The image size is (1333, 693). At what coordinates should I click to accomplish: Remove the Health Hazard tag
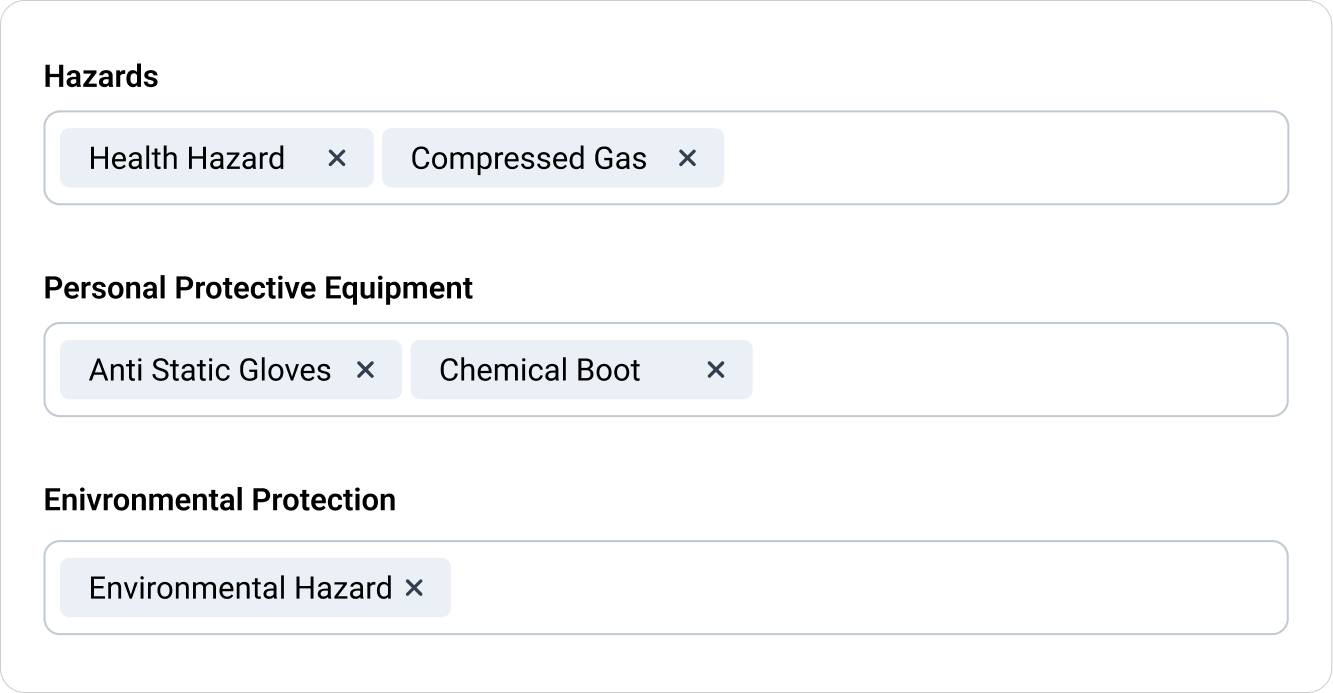(x=337, y=158)
